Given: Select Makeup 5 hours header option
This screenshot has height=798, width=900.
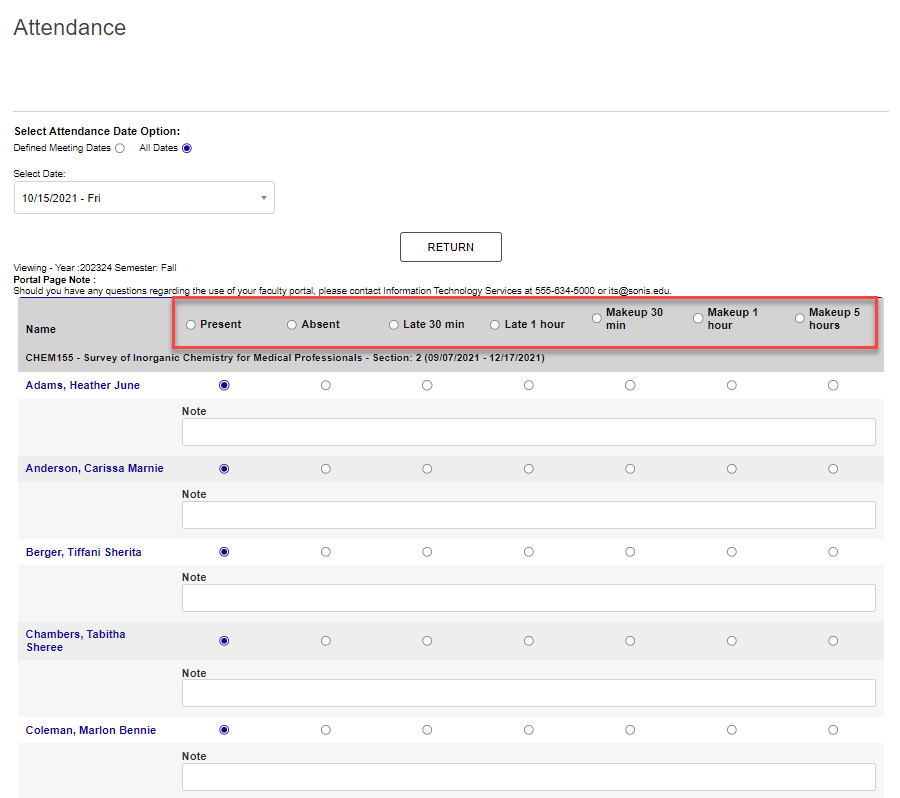Looking at the screenshot, I should (x=798, y=317).
